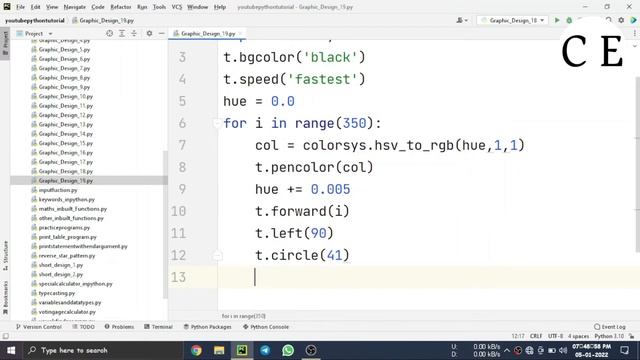This screenshot has width=640, height=360.
Task: Click the volume icon in system tray
Action: pyautogui.click(x=563, y=350)
